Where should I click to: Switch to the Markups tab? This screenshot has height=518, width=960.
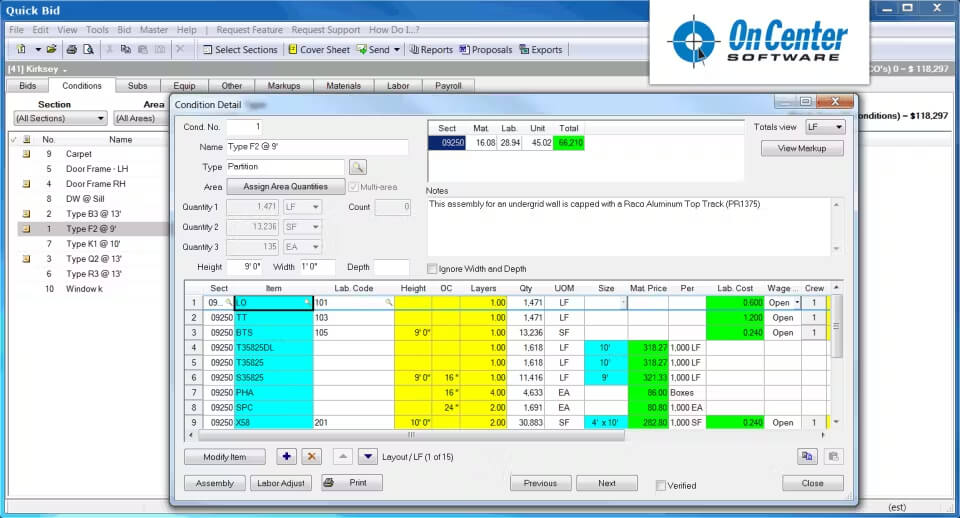[283, 86]
